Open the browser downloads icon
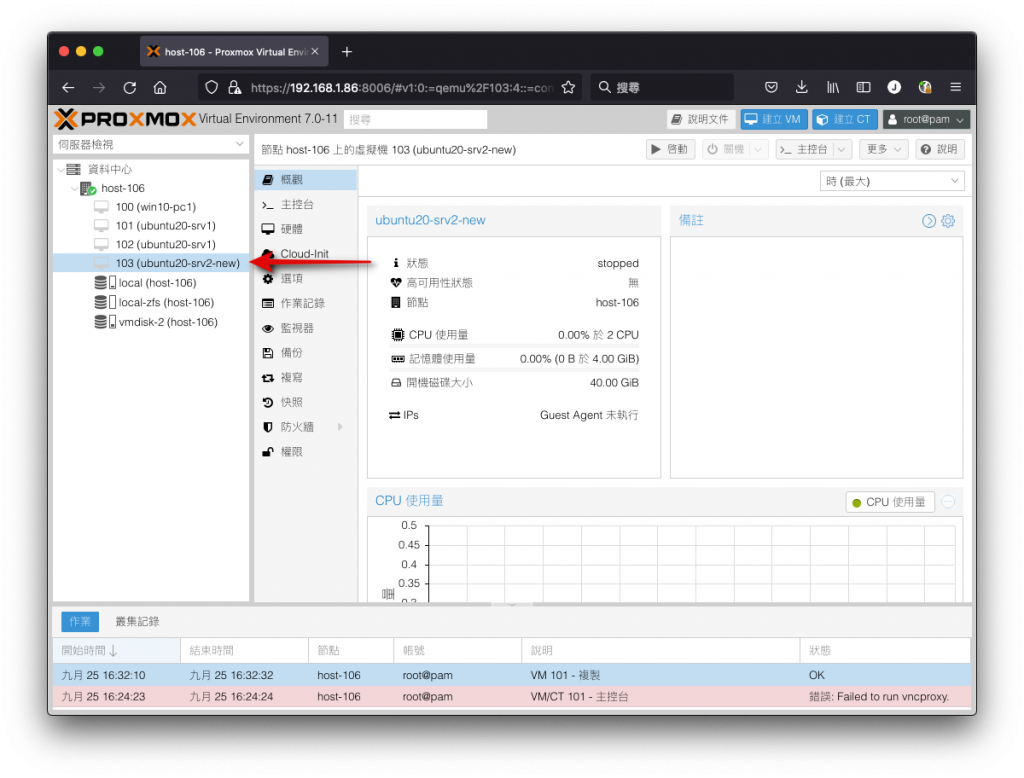Image resolution: width=1024 pixels, height=778 pixels. pyautogui.click(x=802, y=88)
